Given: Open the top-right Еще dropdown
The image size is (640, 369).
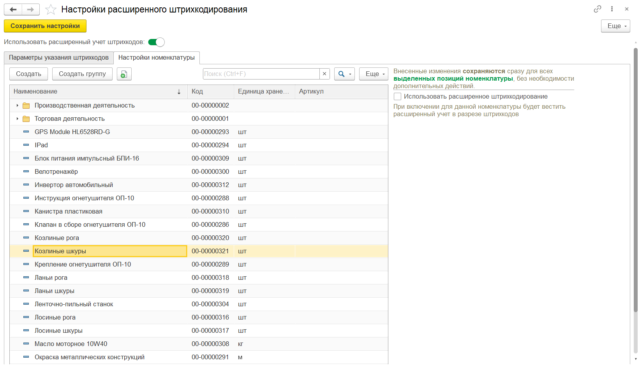Looking at the screenshot, I should pos(616,26).
